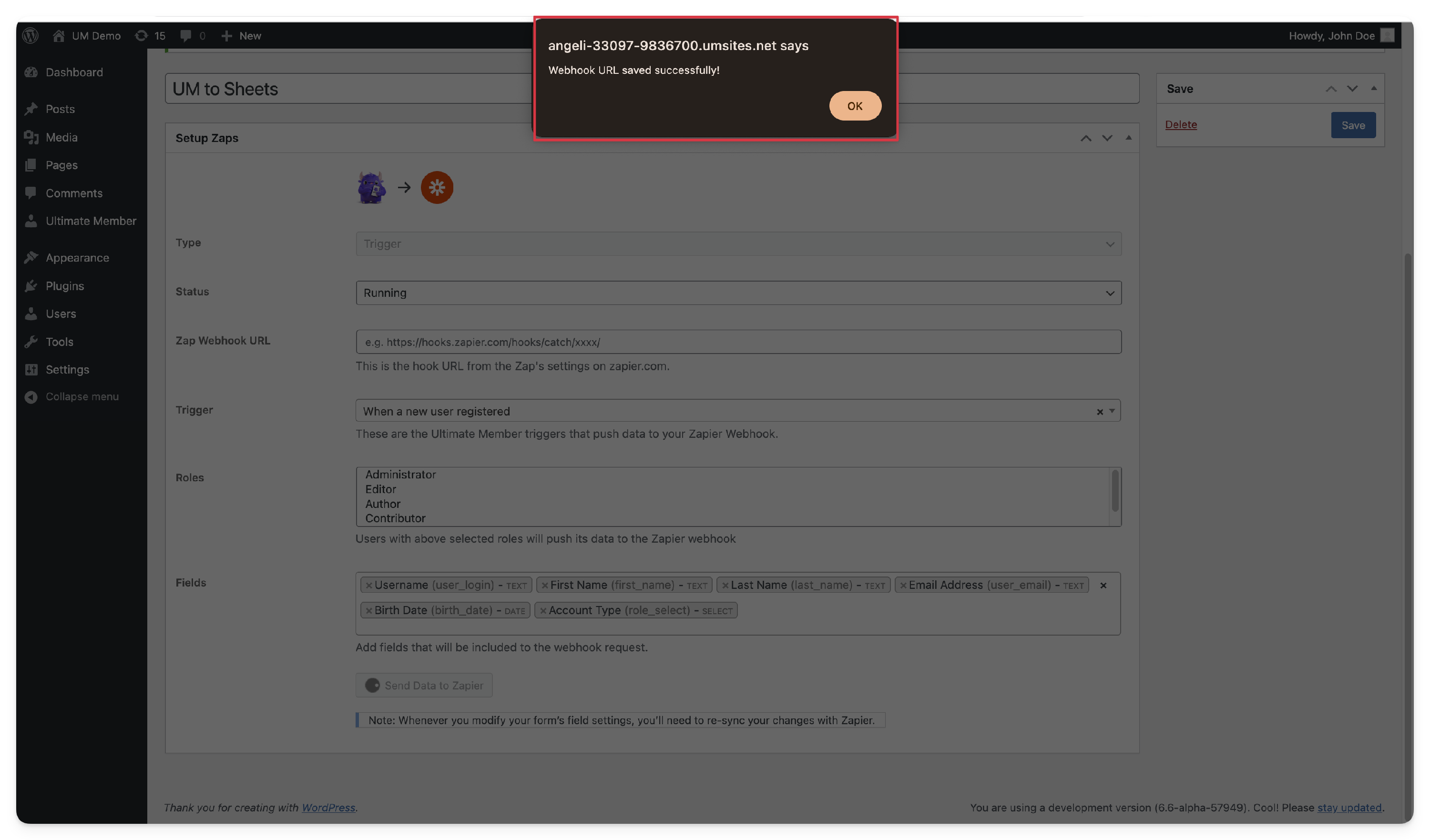This screenshot has width=1430, height=840.
Task: Click the UM to Sheets title field
Action: point(652,89)
